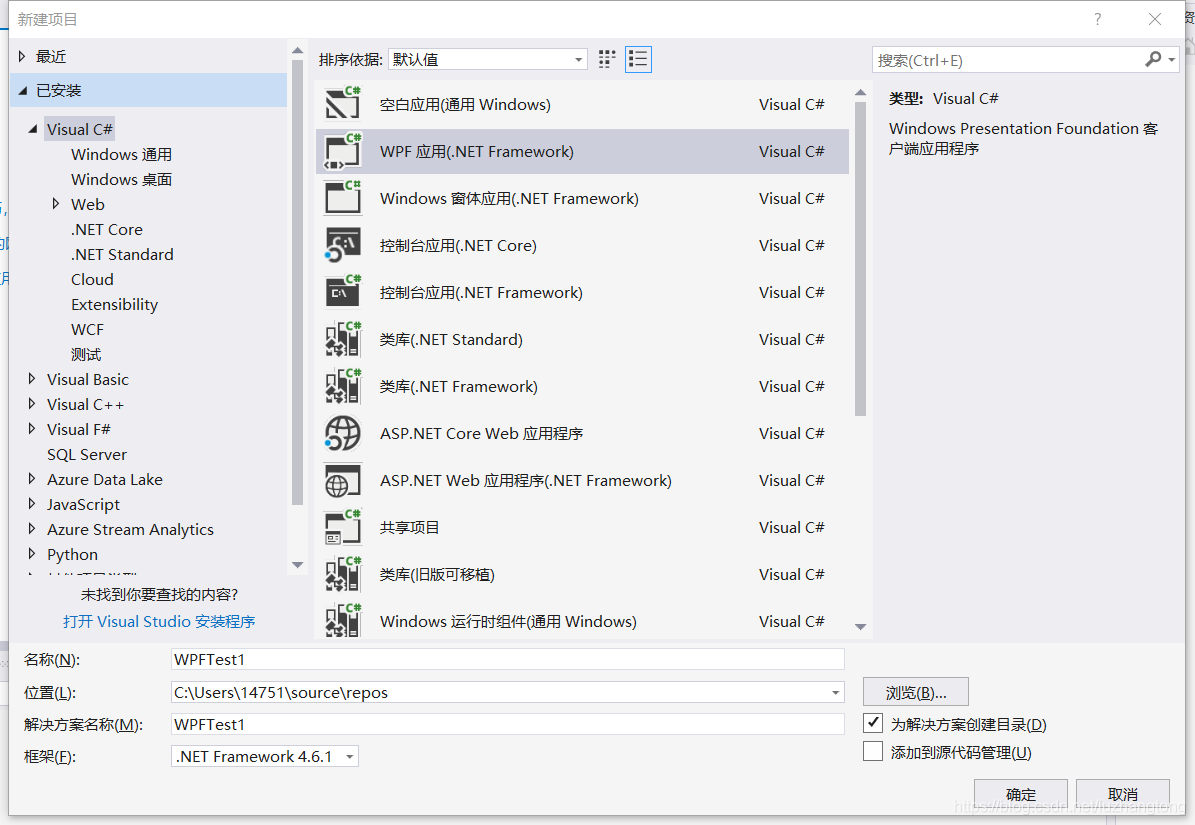
Task: Click the Windows Runtime Component template icon
Action: coord(342,621)
